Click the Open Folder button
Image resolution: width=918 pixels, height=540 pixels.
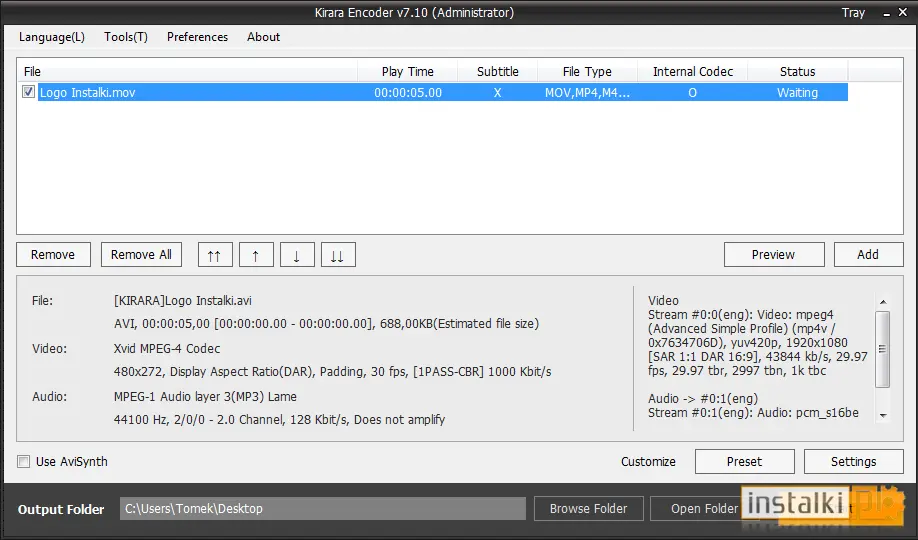704,508
